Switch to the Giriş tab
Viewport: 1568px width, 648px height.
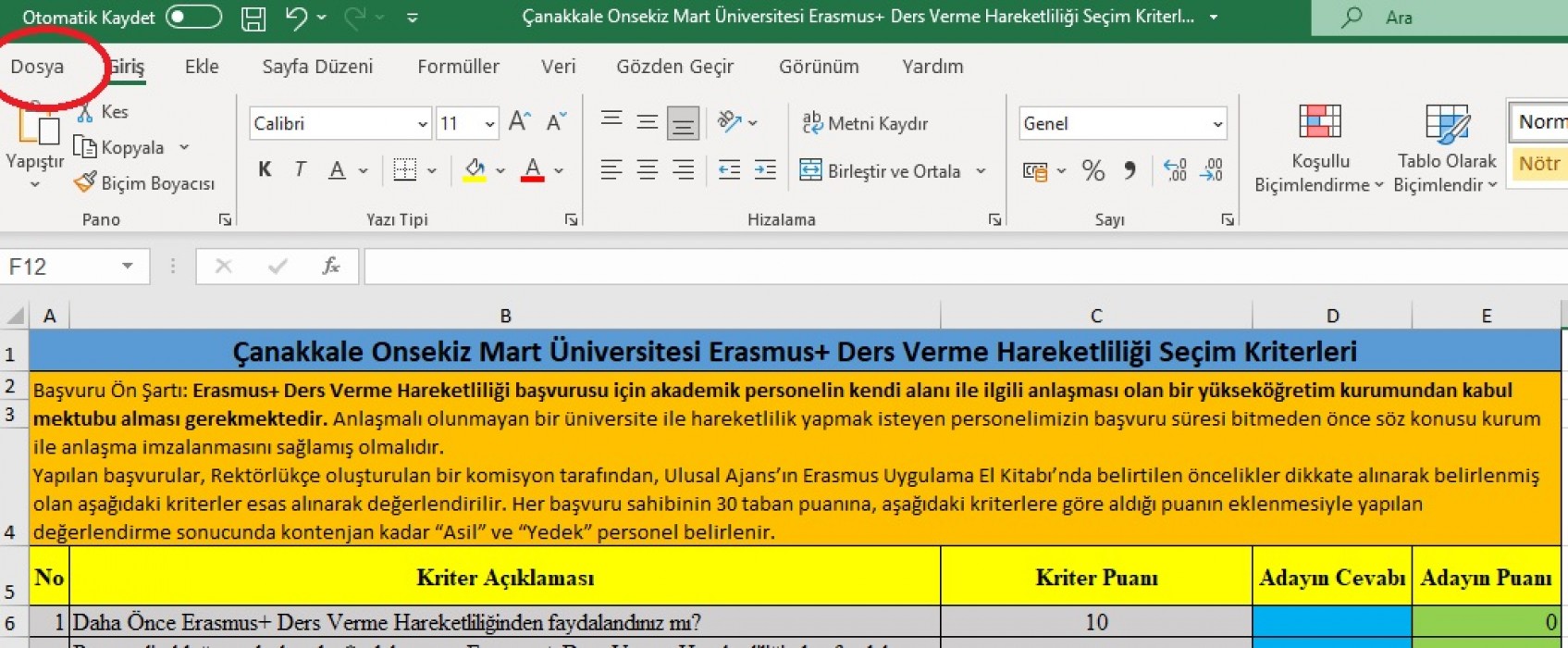tap(127, 67)
